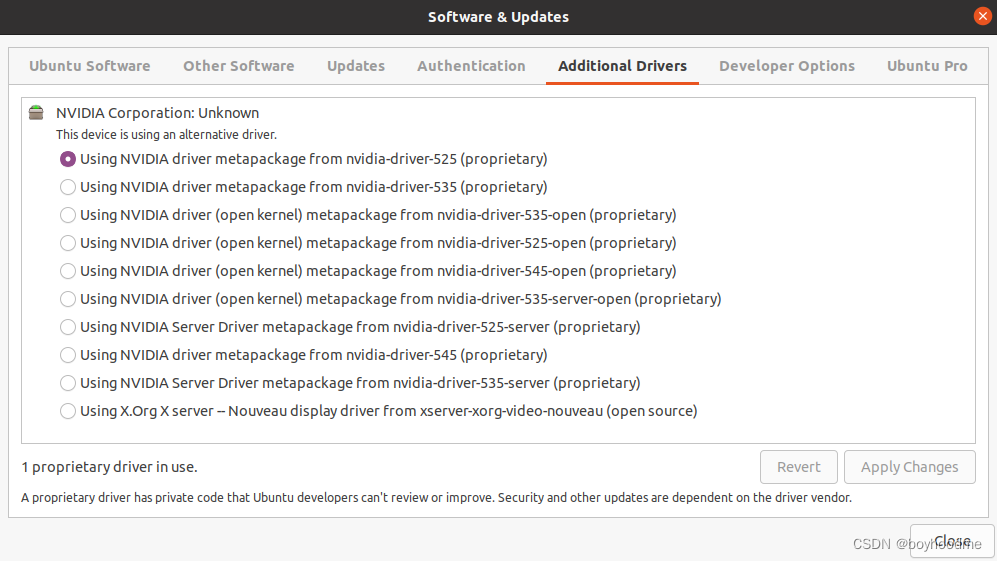The image size is (997, 561).
Task: Select the nvidia-driver-525-server radio option
Action: point(68,327)
